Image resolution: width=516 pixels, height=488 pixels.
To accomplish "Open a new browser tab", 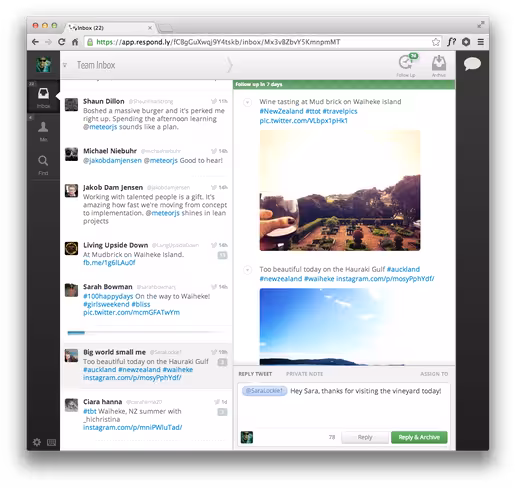I will point(165,28).
